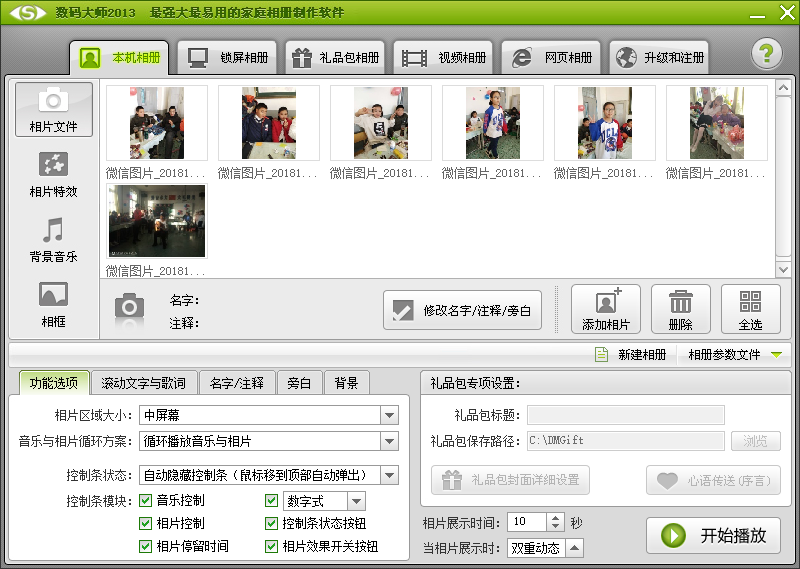Click the 新建相册 document icon button

point(631,354)
